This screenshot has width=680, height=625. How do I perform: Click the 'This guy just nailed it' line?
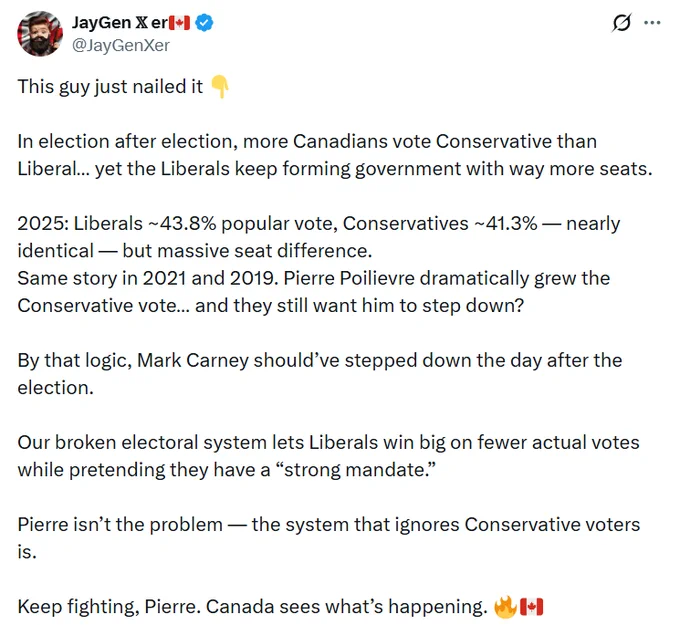[110, 87]
